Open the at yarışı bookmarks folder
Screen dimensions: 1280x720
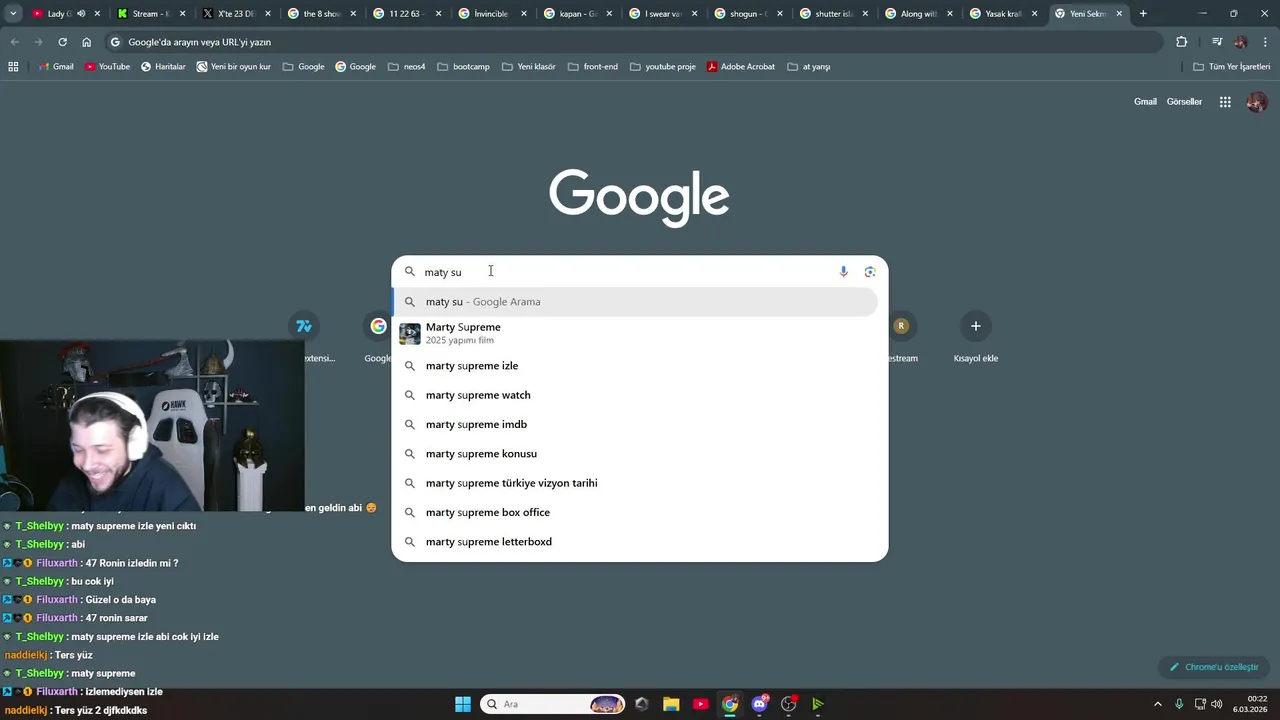click(809, 67)
